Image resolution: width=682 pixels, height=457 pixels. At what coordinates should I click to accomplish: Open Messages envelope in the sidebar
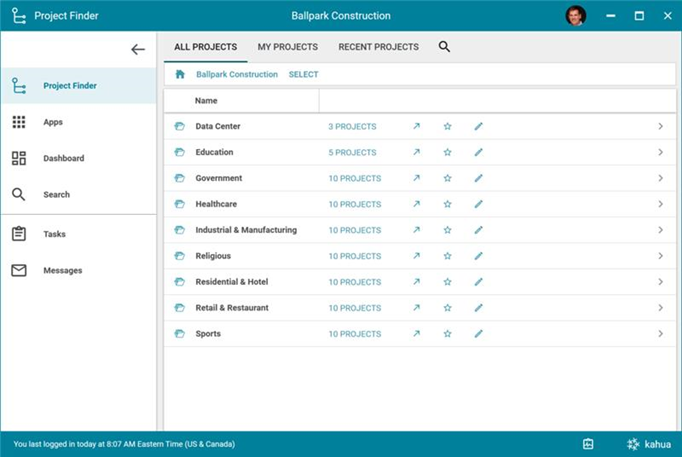click(x=19, y=270)
